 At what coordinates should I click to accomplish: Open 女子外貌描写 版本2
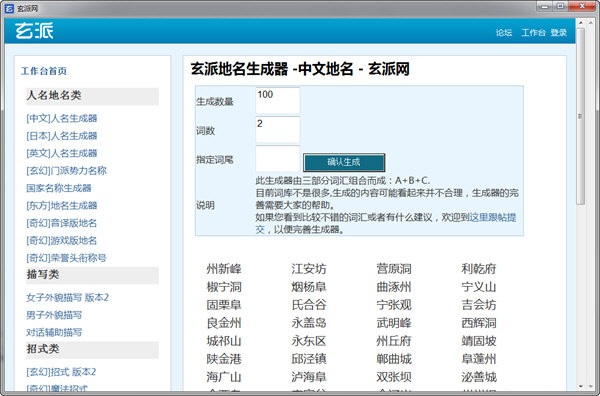67,298
